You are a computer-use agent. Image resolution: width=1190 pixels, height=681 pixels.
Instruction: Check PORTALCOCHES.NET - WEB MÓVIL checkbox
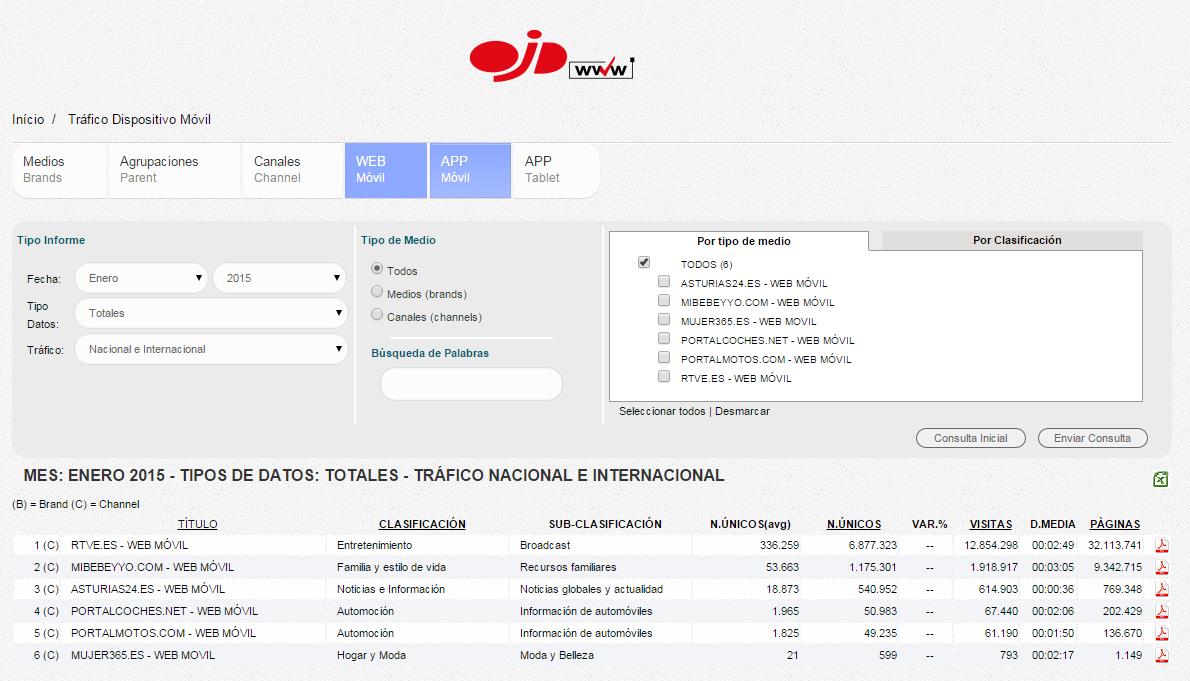click(664, 339)
